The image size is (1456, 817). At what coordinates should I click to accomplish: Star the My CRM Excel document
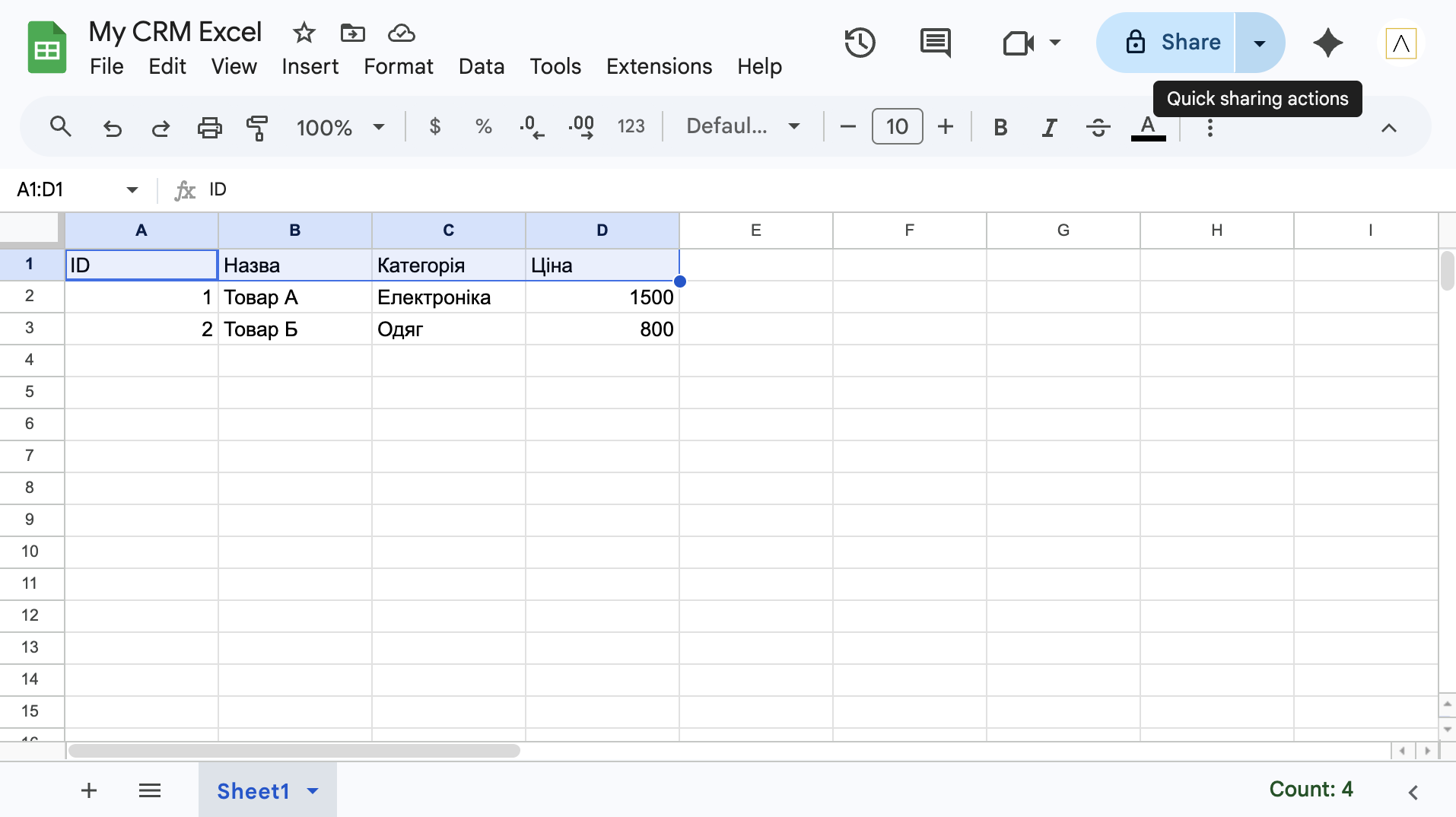[304, 33]
